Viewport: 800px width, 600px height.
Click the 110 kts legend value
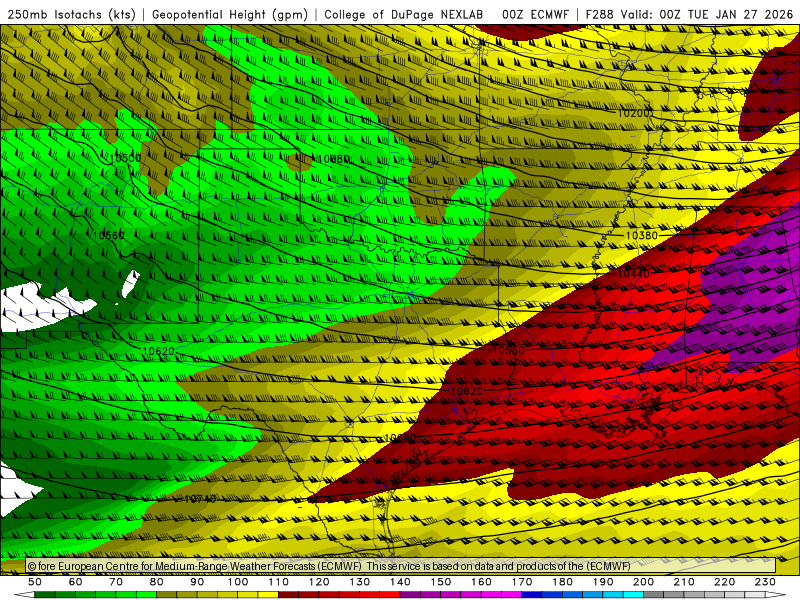tap(279, 582)
